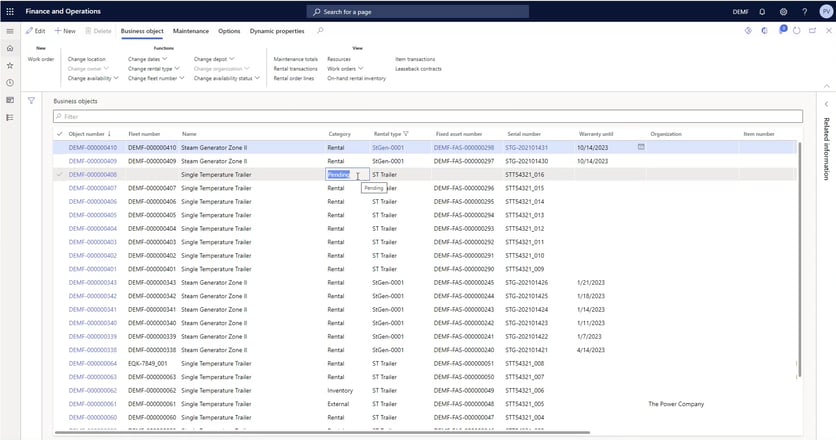Screen dimensions: 836x440
Task: Click the action pane search magnifier
Action: 320,31
